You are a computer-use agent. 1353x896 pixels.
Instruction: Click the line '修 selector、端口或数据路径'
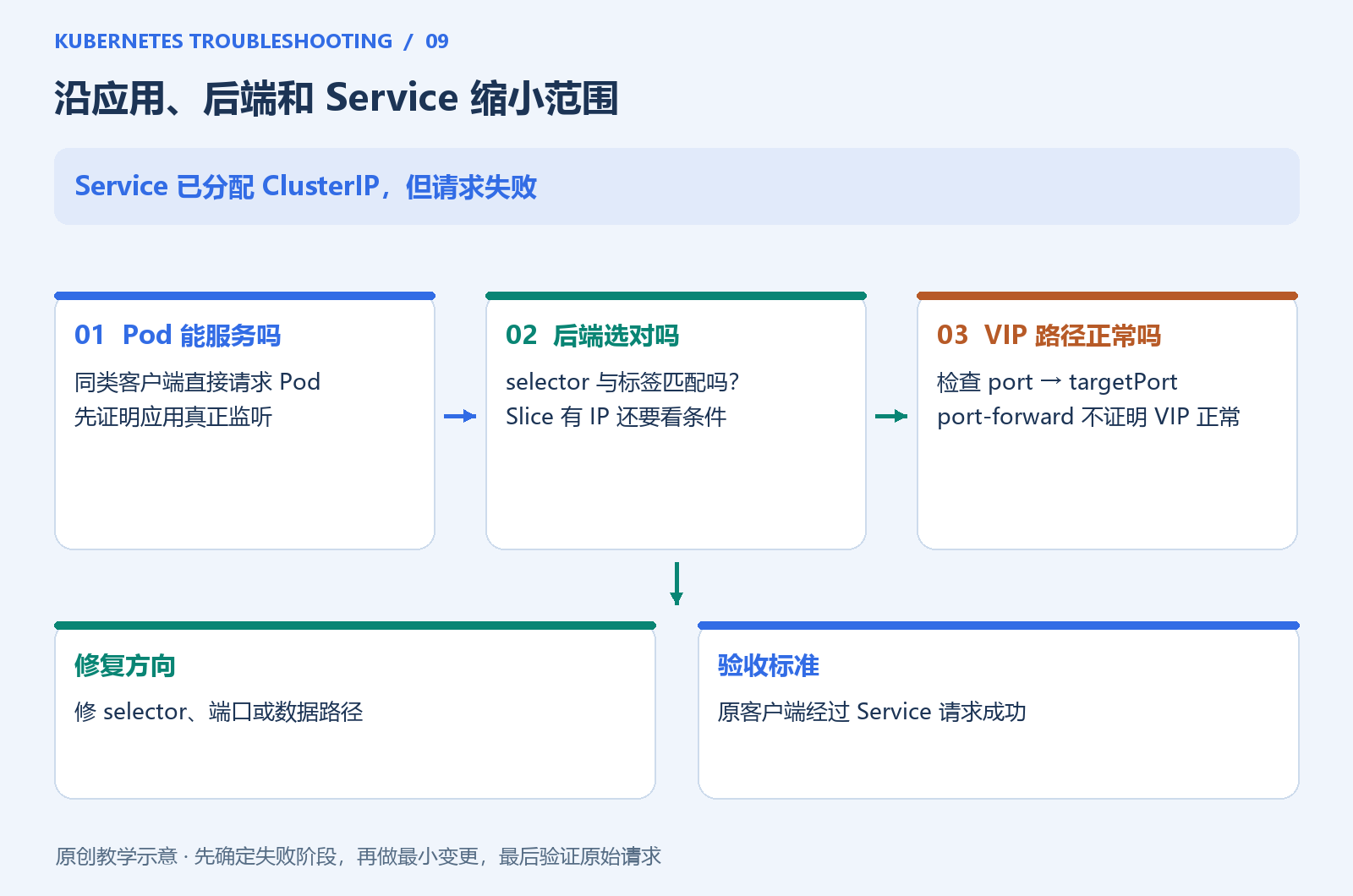tap(219, 712)
